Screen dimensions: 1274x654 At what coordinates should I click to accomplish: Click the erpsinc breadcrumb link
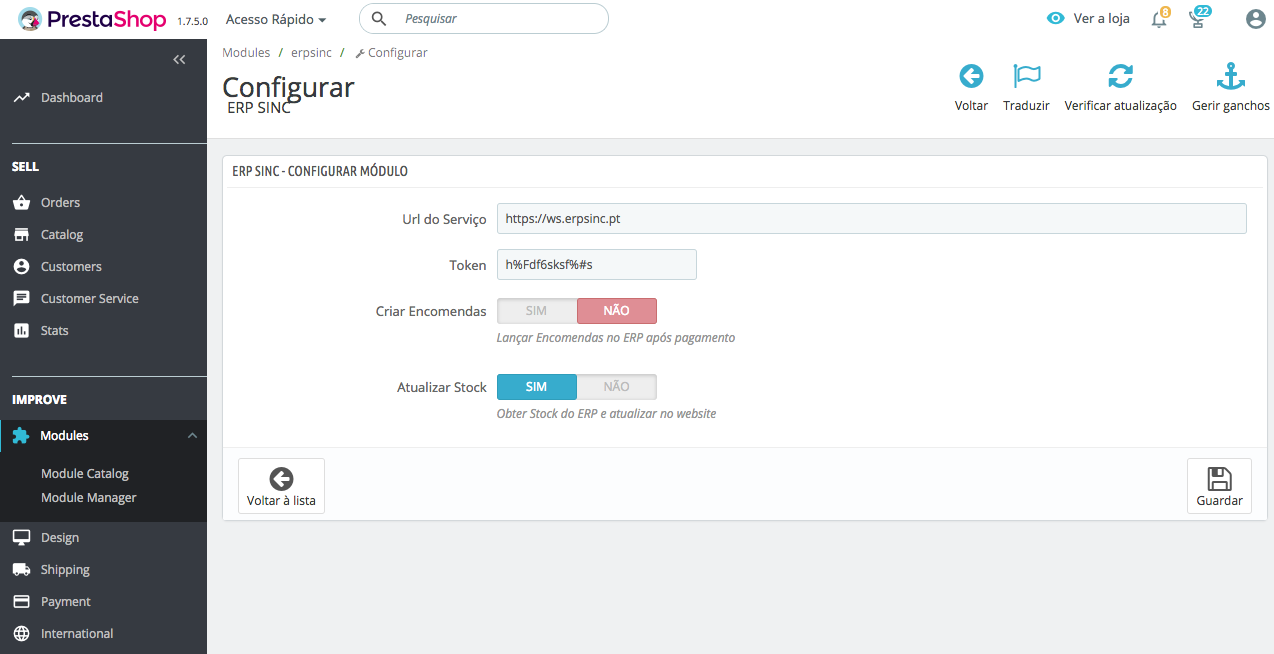[311, 52]
